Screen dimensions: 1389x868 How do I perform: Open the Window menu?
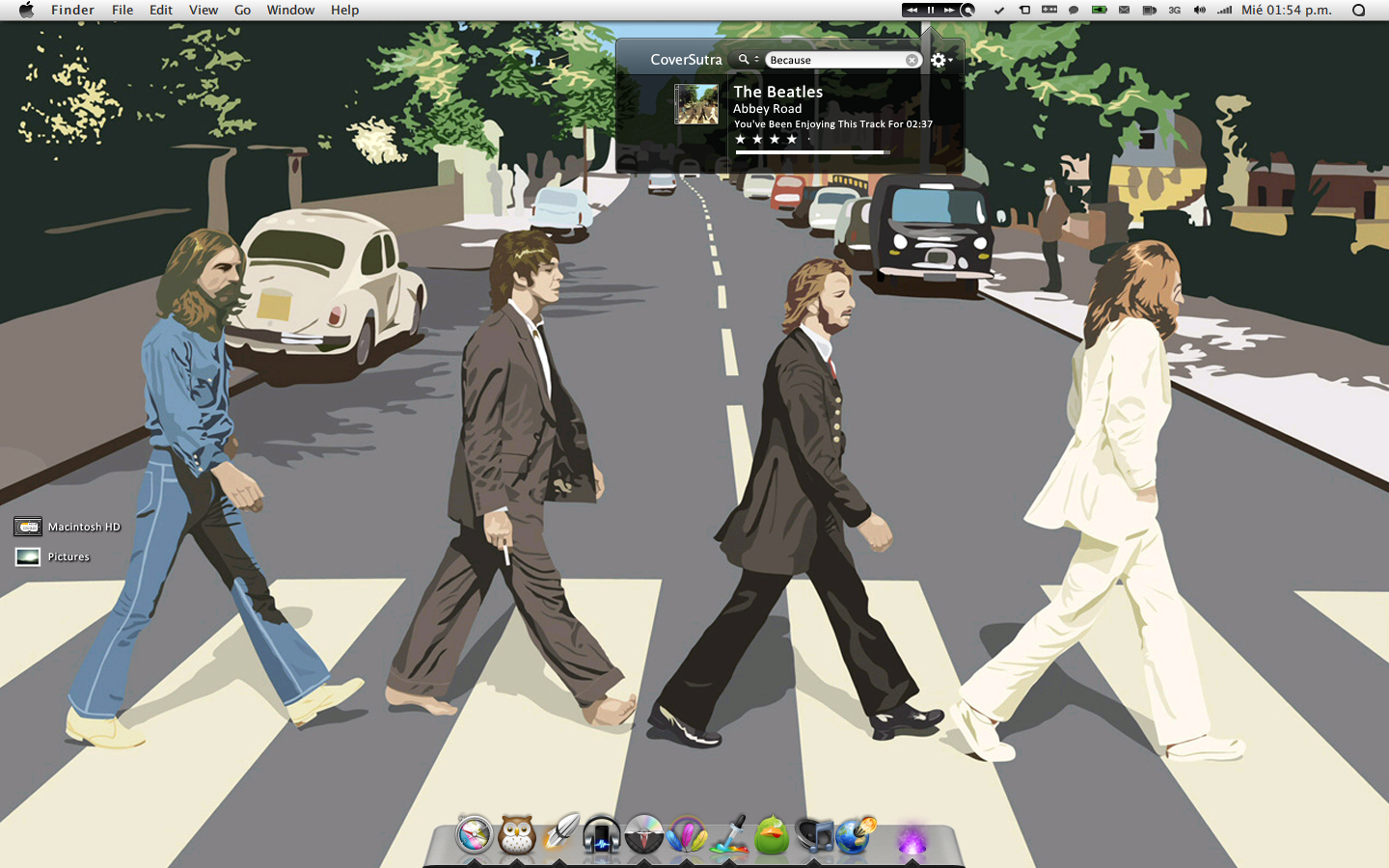pyautogui.click(x=290, y=10)
